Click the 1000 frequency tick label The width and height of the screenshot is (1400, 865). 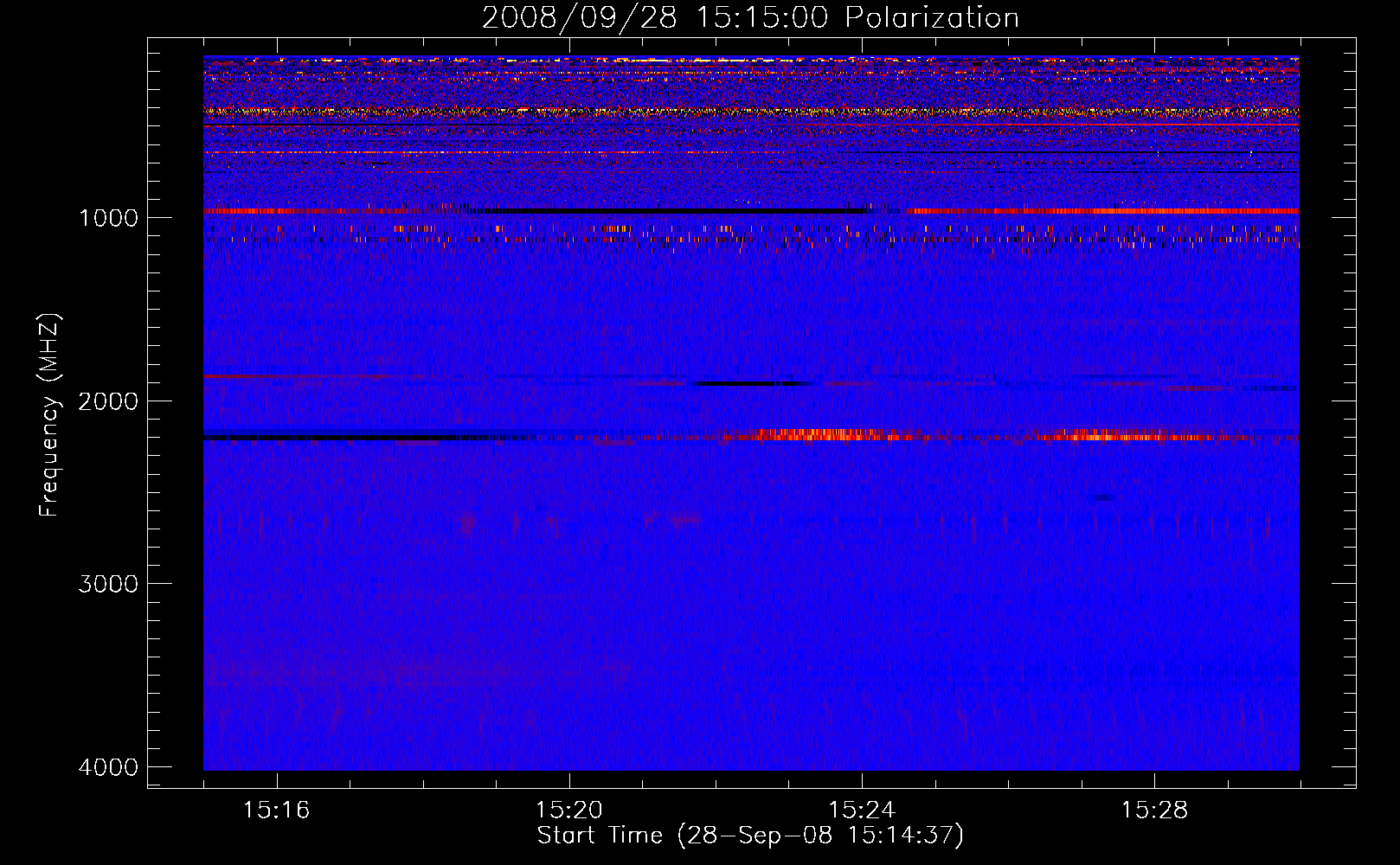(108, 217)
